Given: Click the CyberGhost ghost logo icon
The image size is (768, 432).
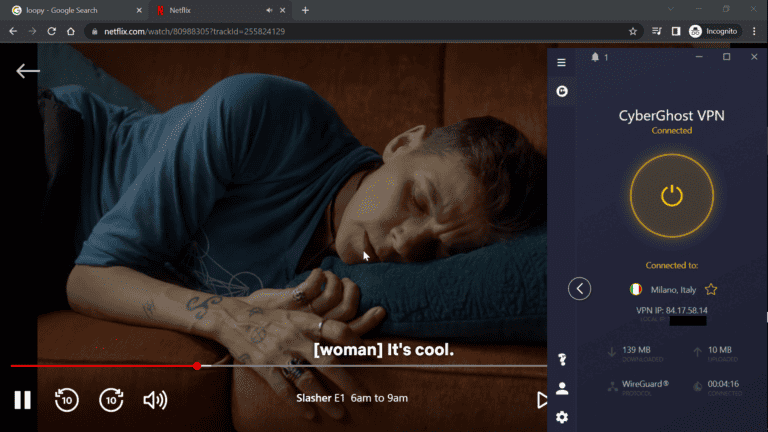Looking at the screenshot, I should [562, 91].
